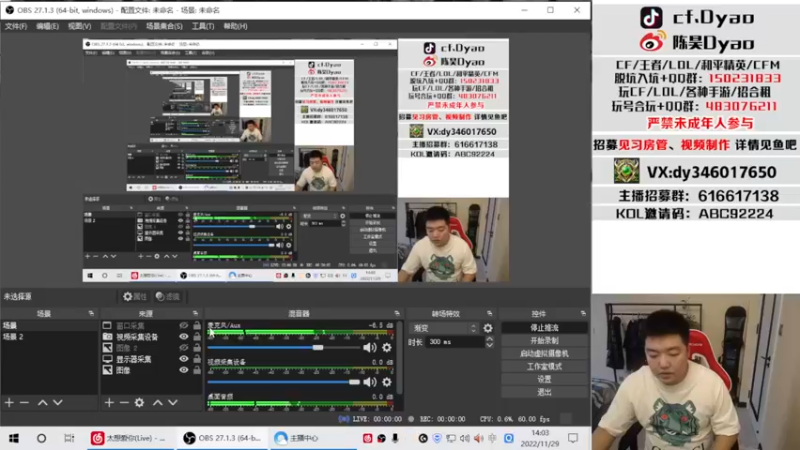Click the 时长 300 ms duration field

(x=456, y=342)
